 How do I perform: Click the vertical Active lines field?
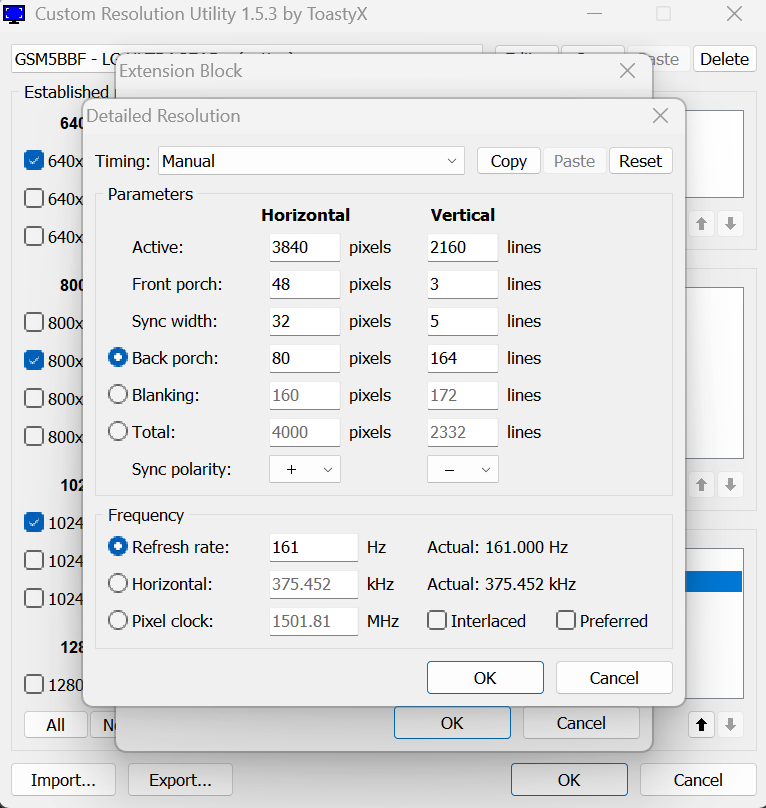tap(462, 247)
